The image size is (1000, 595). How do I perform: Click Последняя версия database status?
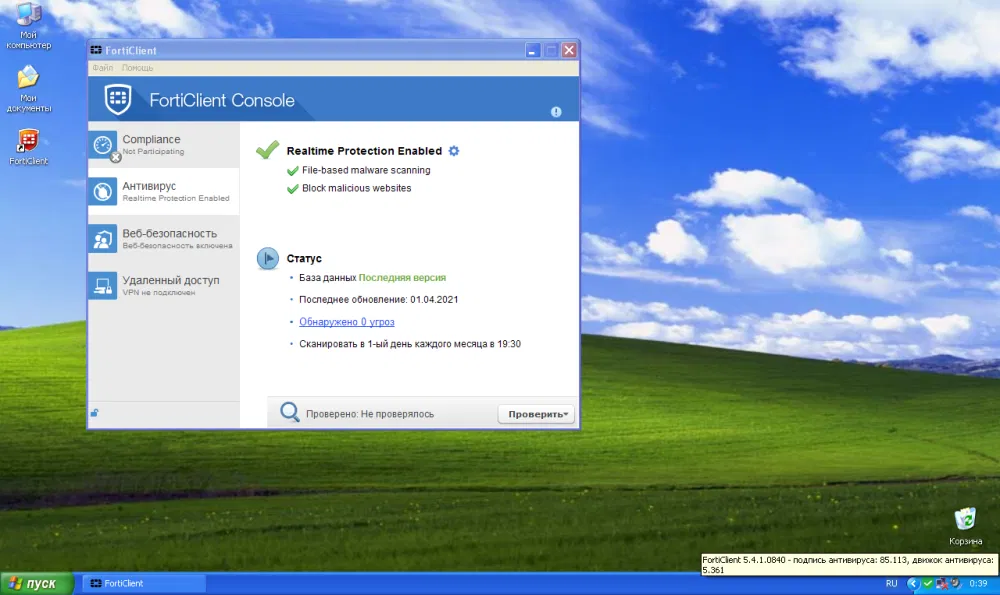402,277
